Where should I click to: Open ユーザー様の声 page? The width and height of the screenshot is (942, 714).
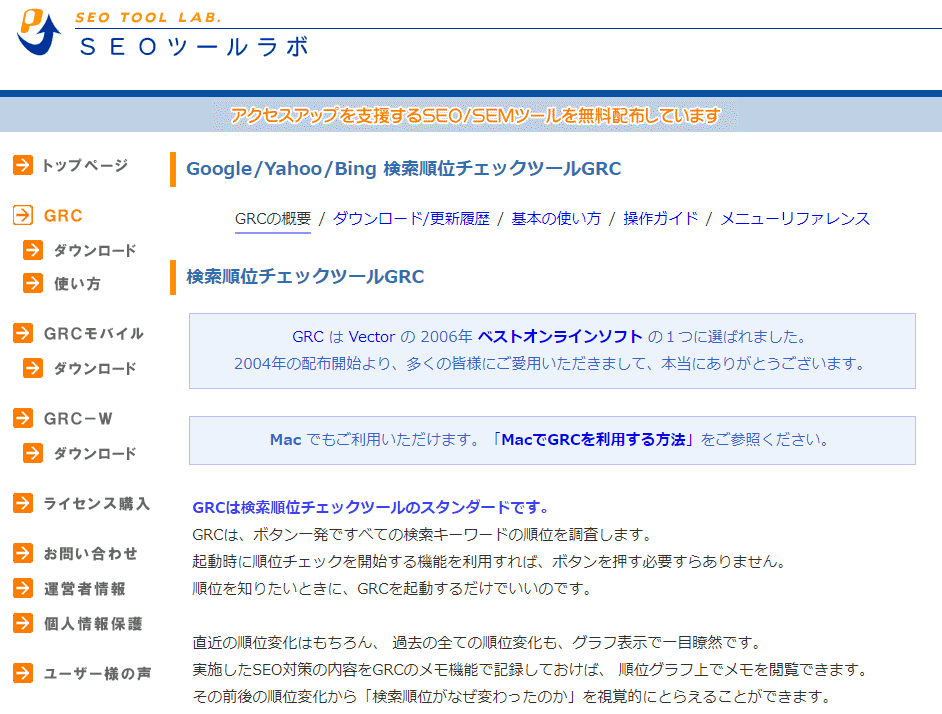(x=97, y=674)
